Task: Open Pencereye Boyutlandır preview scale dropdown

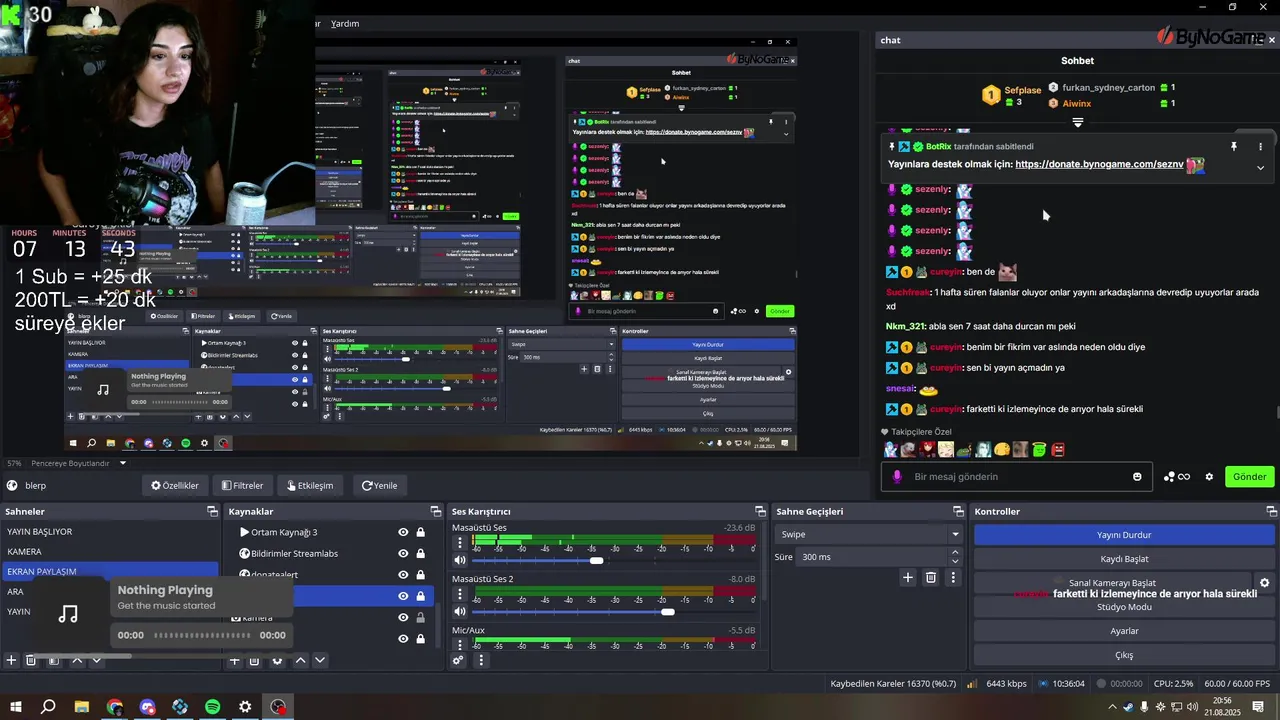Action: (x=78, y=463)
